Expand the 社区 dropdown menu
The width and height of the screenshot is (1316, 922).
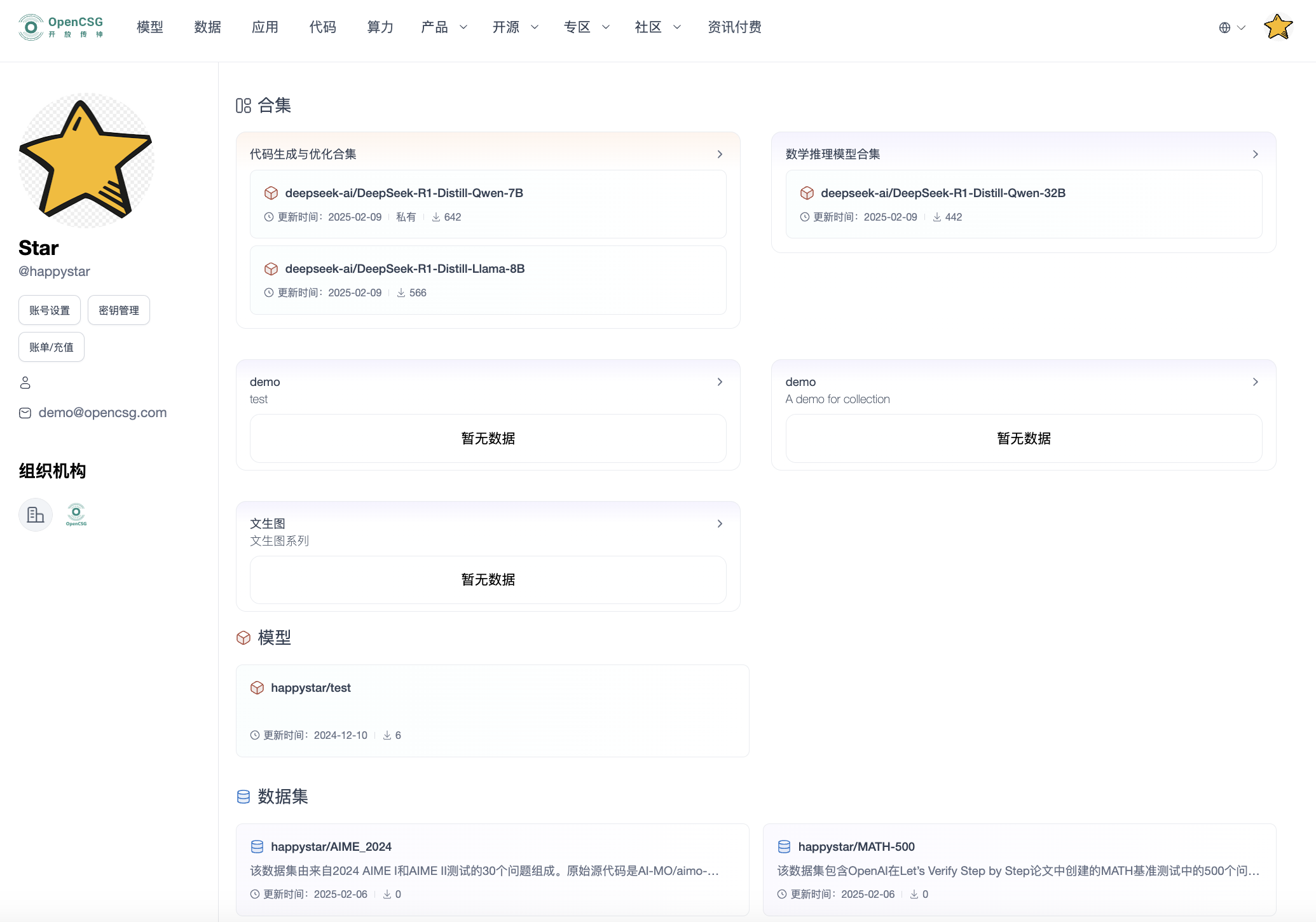click(x=657, y=27)
